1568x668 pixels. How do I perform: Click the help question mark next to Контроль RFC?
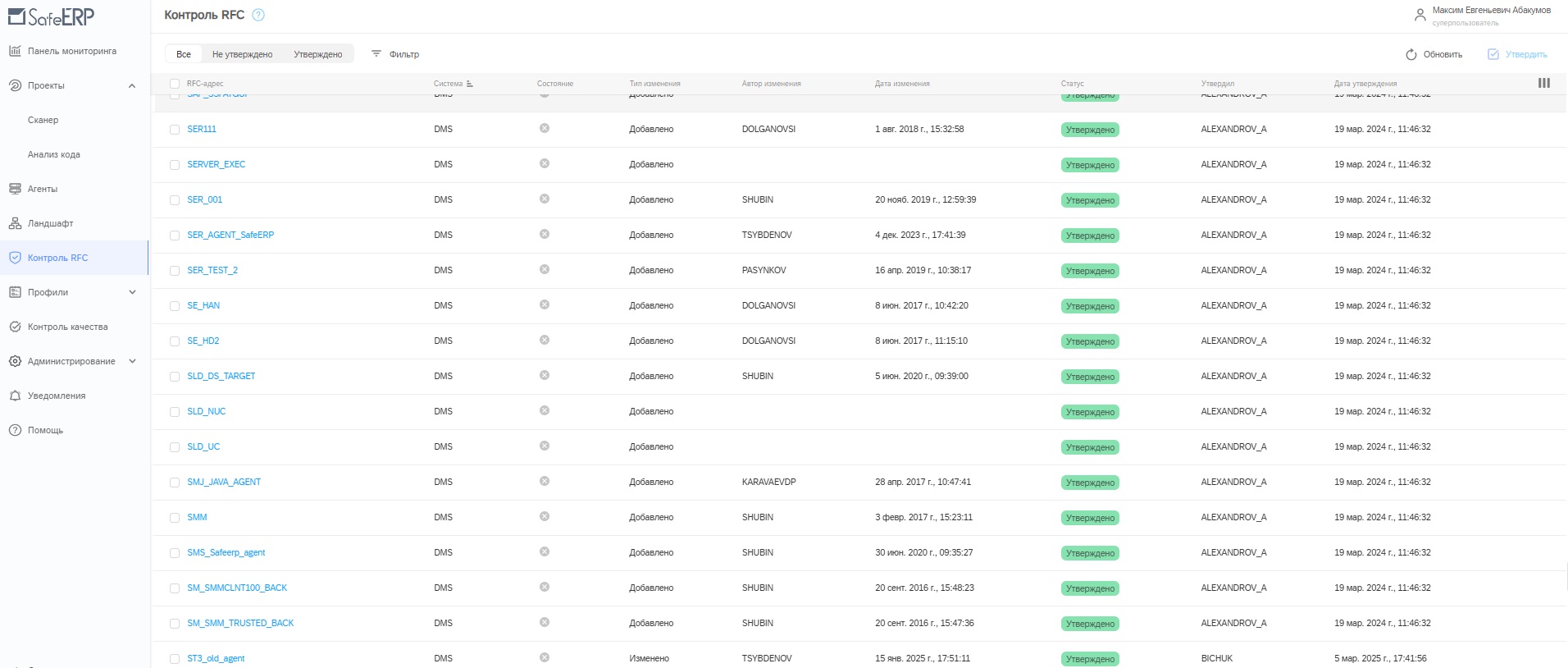[x=258, y=15]
